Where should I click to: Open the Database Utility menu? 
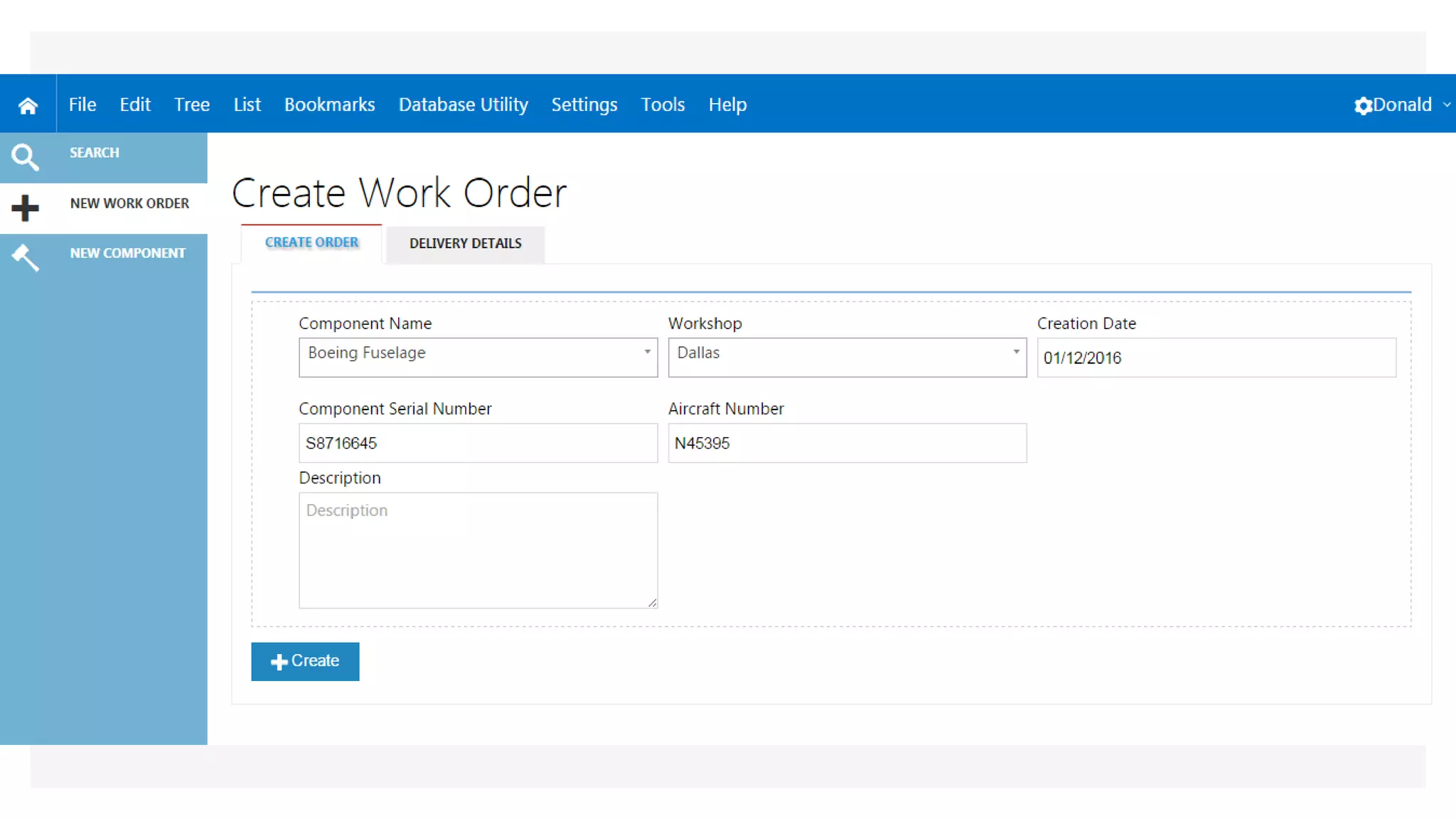[463, 105]
